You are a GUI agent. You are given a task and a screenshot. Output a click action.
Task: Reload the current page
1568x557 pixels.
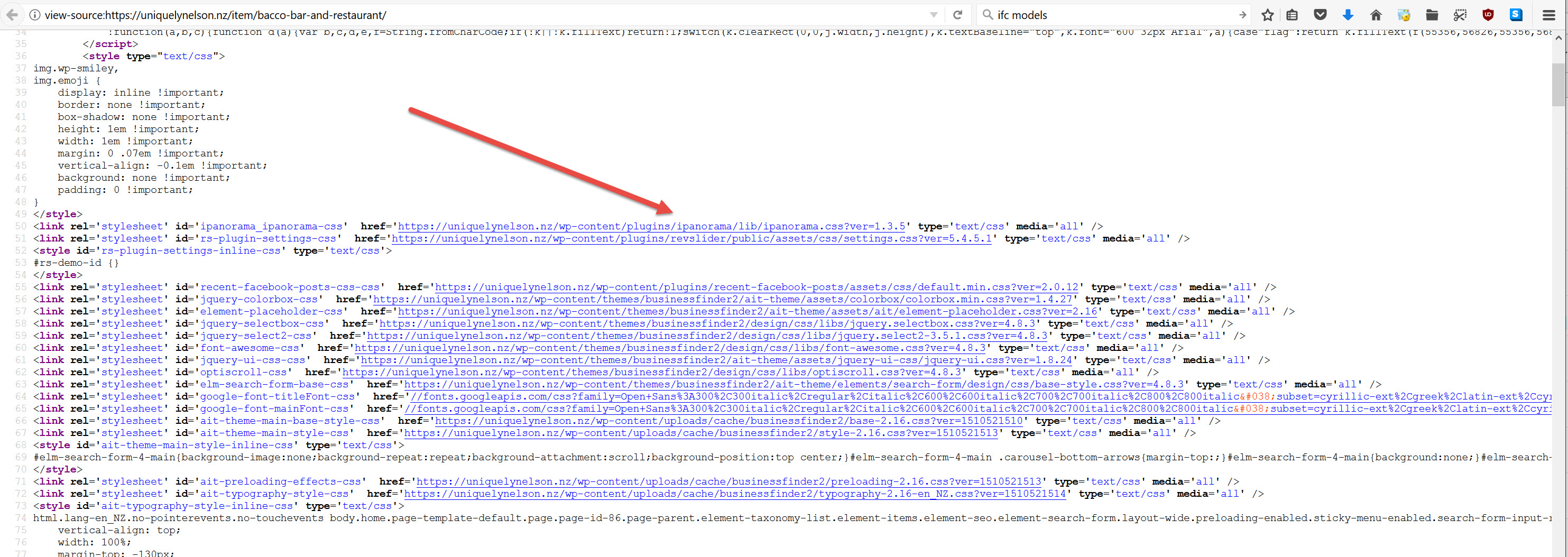[x=957, y=15]
